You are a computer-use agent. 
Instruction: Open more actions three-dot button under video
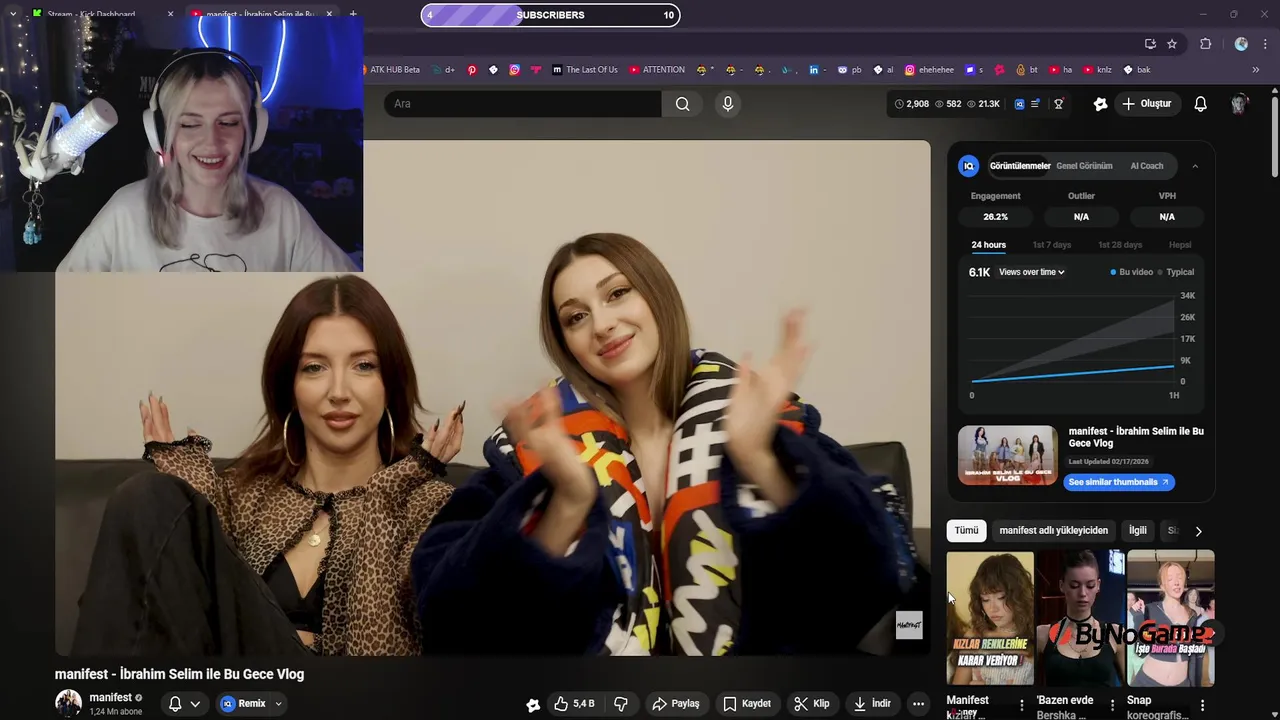[918, 704]
